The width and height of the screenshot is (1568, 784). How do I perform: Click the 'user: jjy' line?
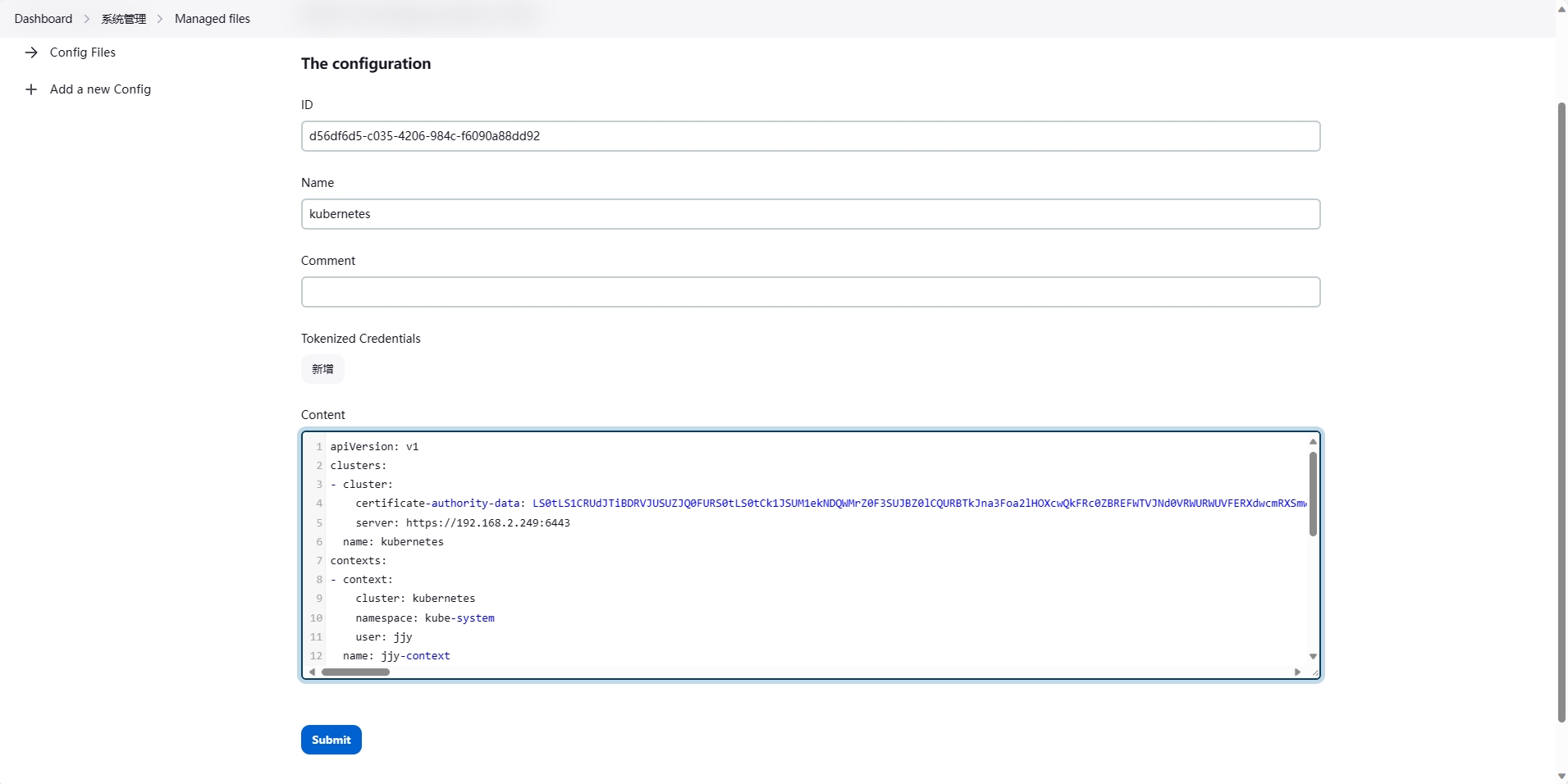click(x=384, y=637)
